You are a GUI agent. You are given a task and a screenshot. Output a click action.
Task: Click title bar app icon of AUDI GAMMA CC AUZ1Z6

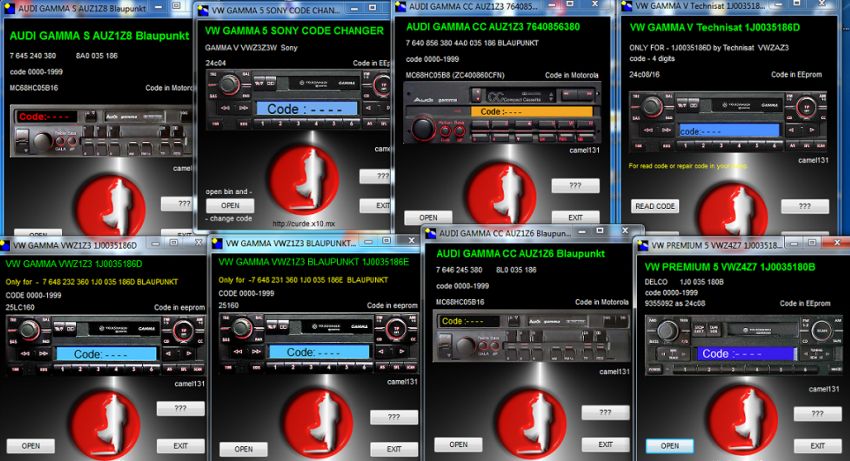(431, 233)
